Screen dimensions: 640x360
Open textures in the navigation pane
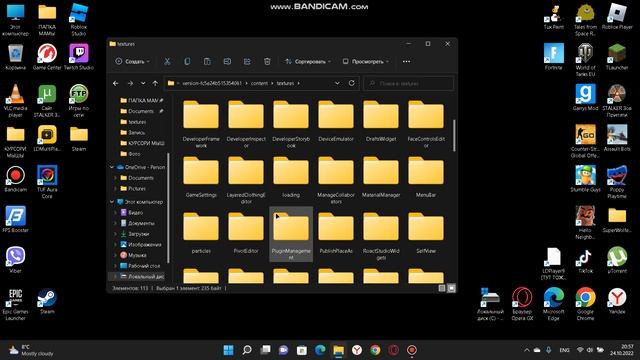pyautogui.click(x=133, y=122)
